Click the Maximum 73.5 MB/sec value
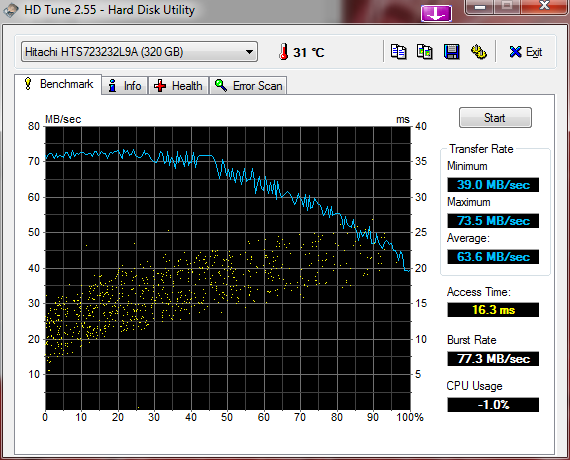Screen dimensions: 570x460 point(493,221)
